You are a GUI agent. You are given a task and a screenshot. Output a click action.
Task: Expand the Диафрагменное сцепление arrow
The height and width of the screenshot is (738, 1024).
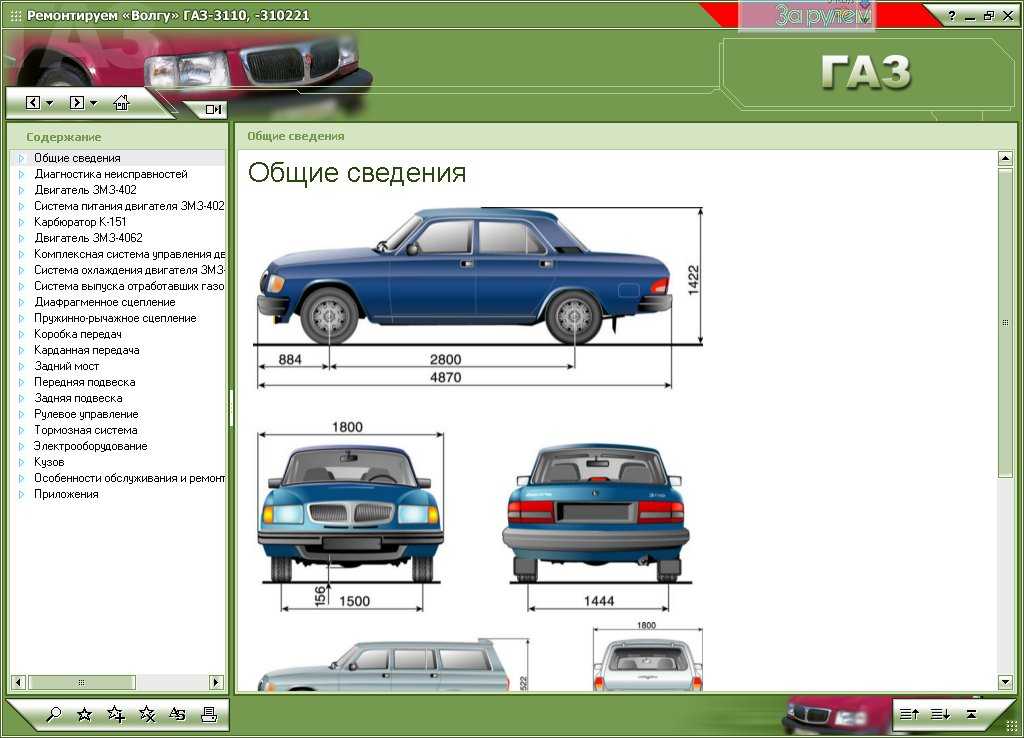click(22, 302)
